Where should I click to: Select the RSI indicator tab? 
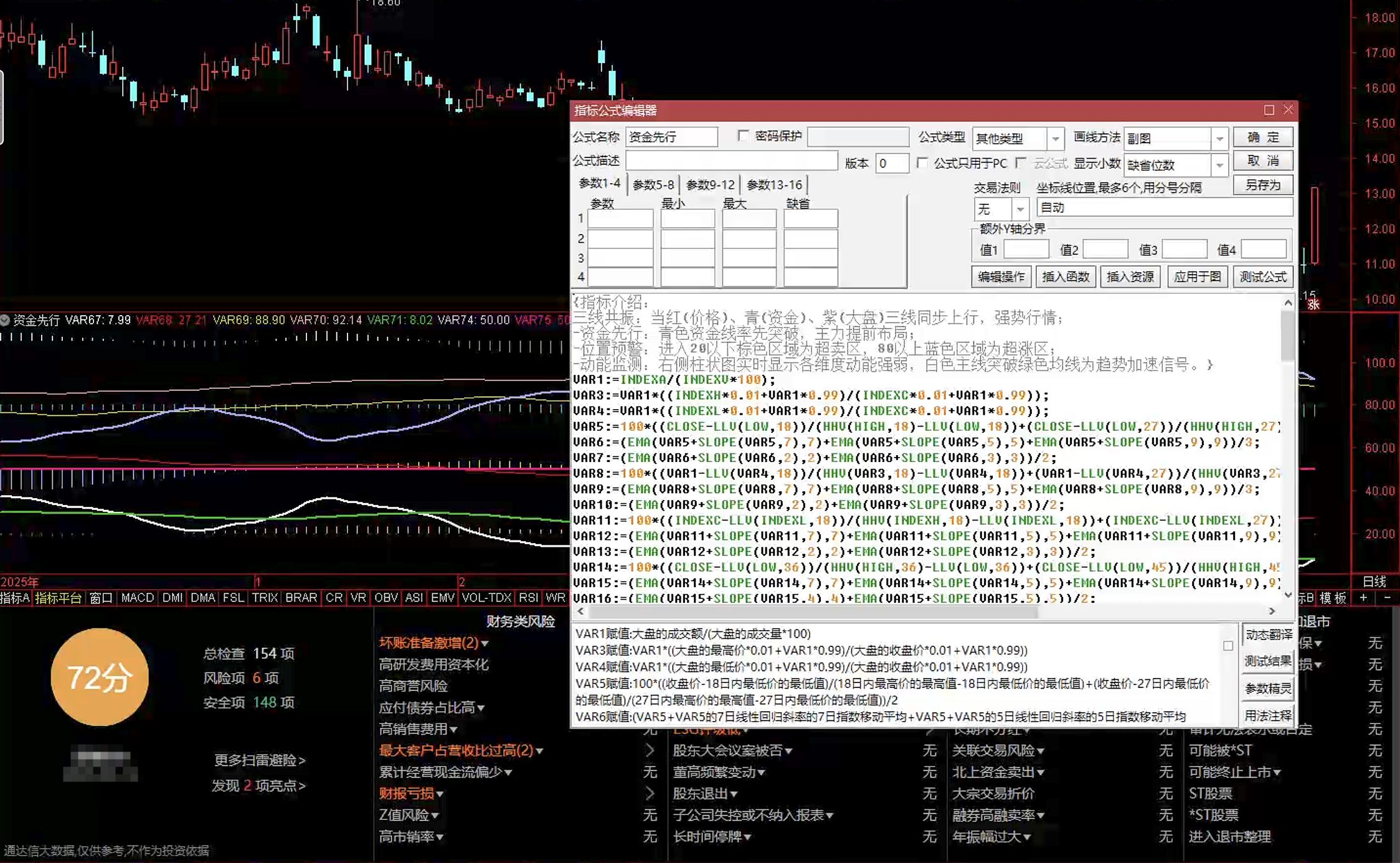529,598
